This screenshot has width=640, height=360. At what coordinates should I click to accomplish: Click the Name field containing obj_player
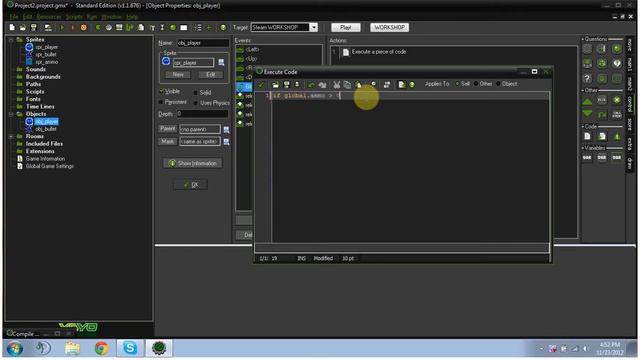(x=203, y=43)
